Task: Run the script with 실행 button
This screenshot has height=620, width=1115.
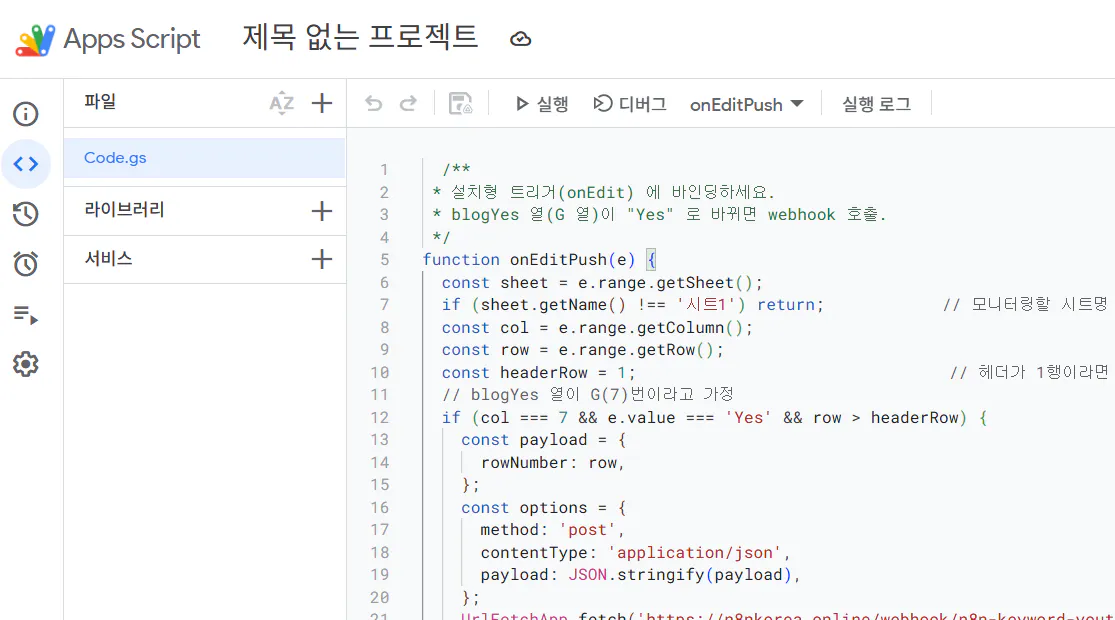Action: pos(542,105)
